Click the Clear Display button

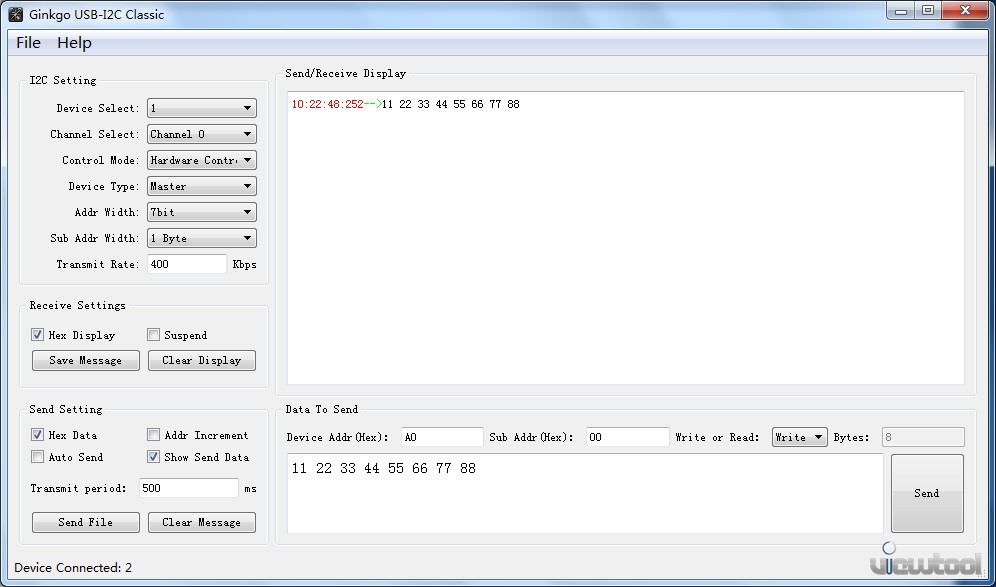202,360
